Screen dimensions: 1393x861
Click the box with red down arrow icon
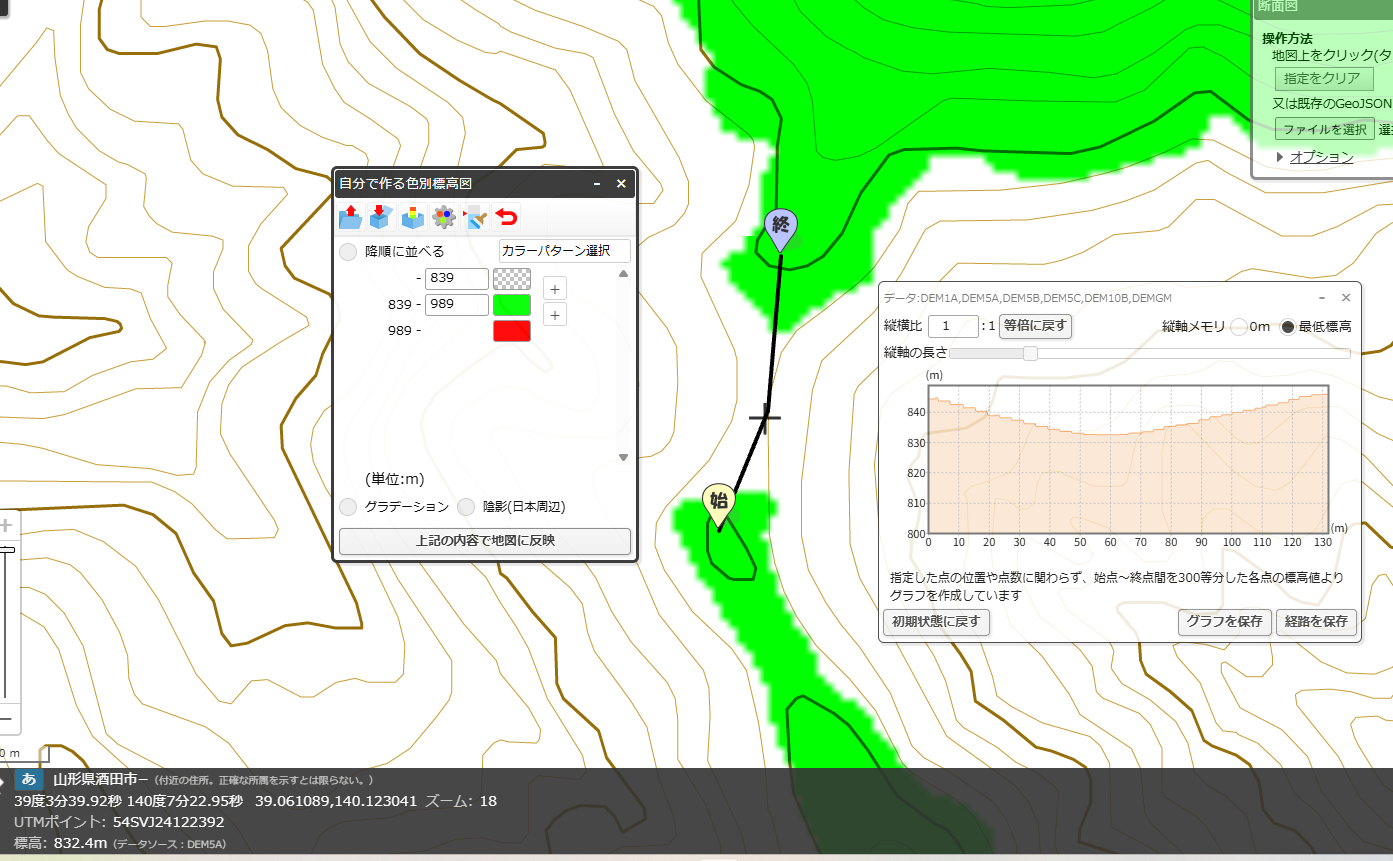[x=380, y=217]
